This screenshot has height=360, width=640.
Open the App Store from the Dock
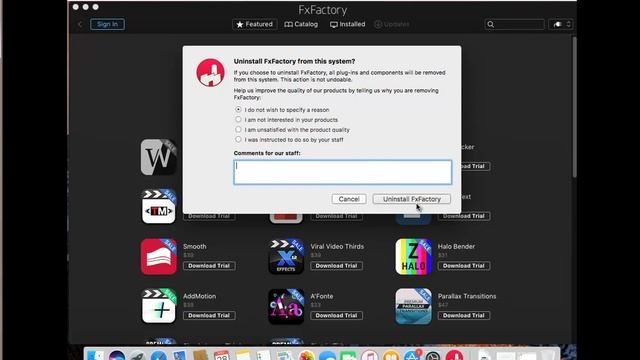tap(412, 355)
